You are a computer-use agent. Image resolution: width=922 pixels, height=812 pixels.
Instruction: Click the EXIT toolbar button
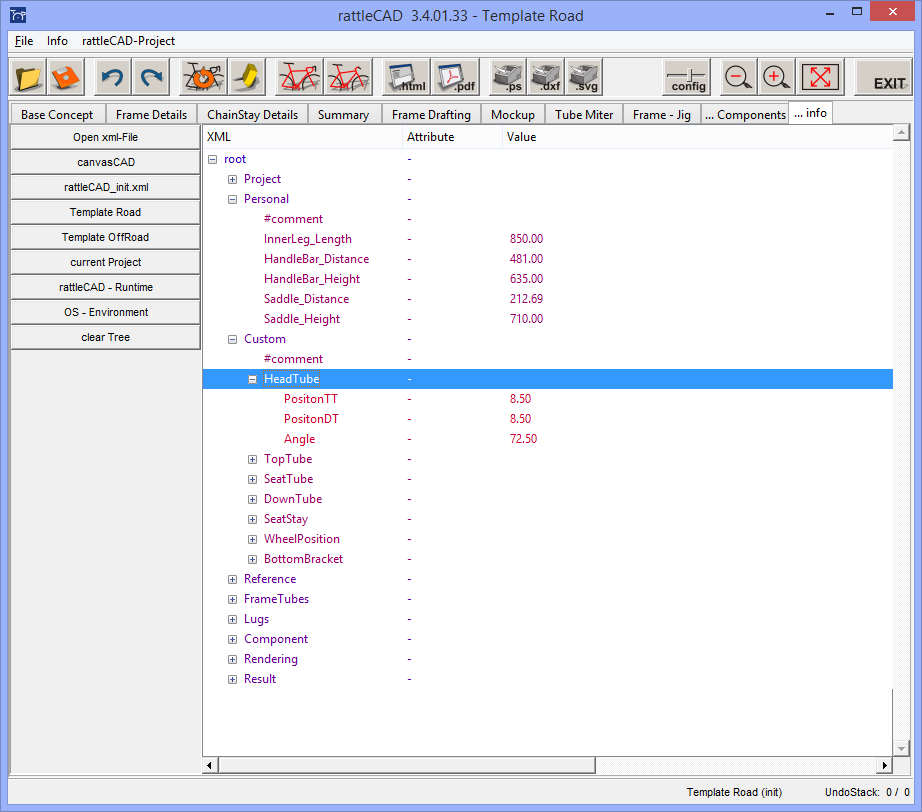pyautogui.click(x=884, y=77)
